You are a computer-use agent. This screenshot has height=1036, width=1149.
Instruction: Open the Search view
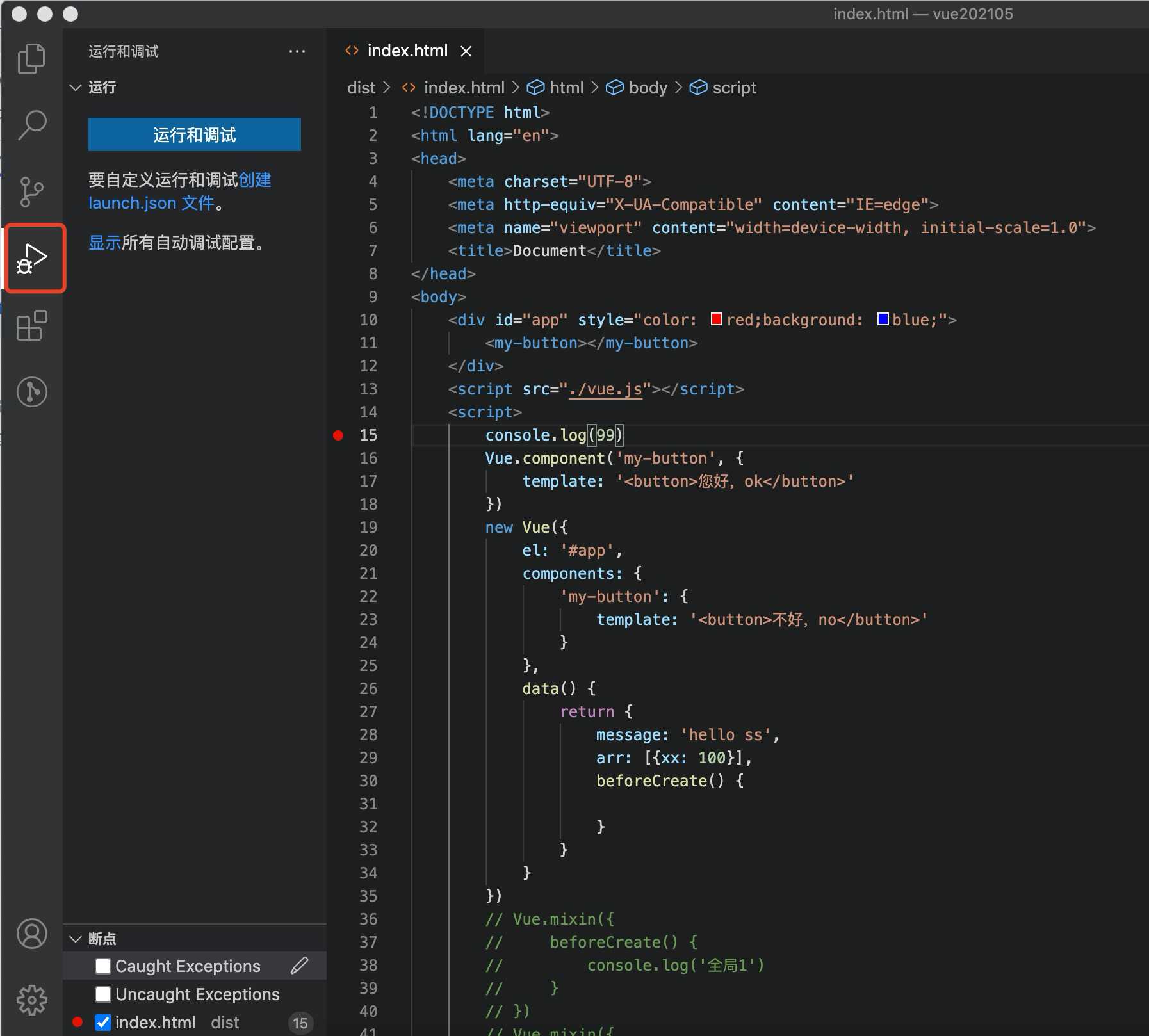(x=31, y=125)
